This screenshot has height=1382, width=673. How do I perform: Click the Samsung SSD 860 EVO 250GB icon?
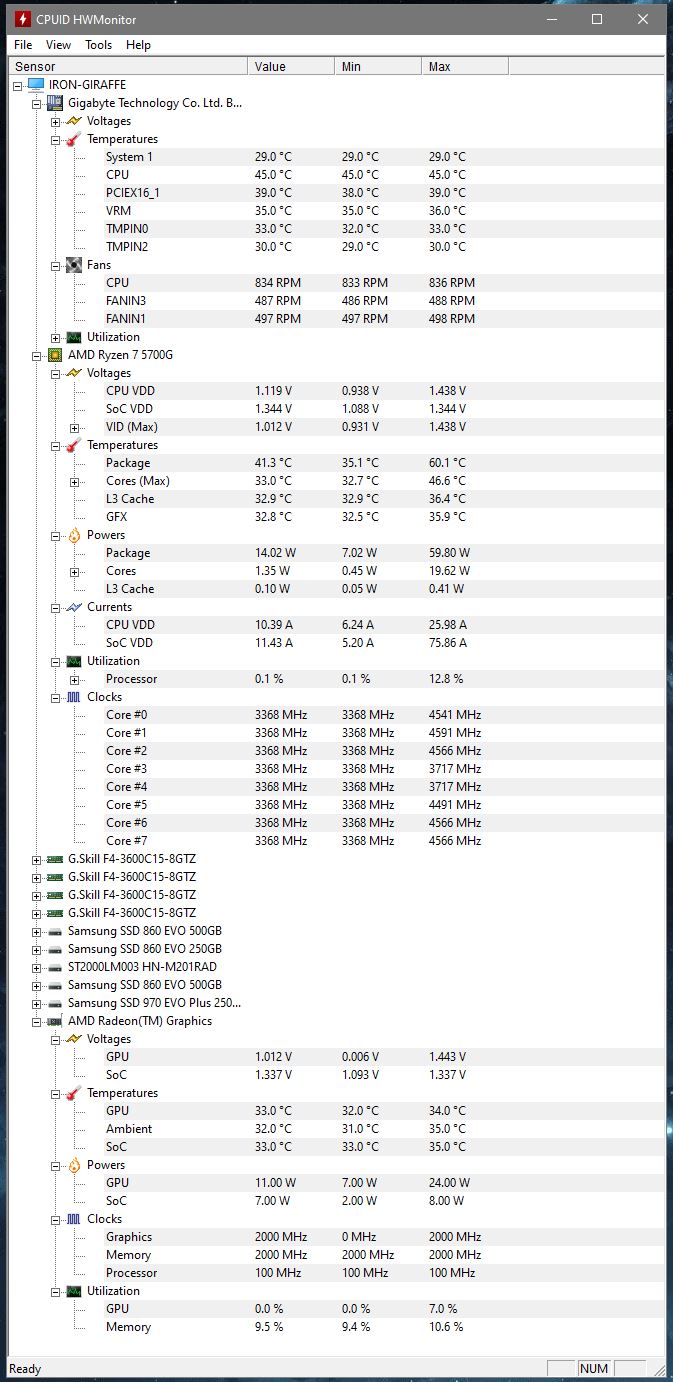56,949
